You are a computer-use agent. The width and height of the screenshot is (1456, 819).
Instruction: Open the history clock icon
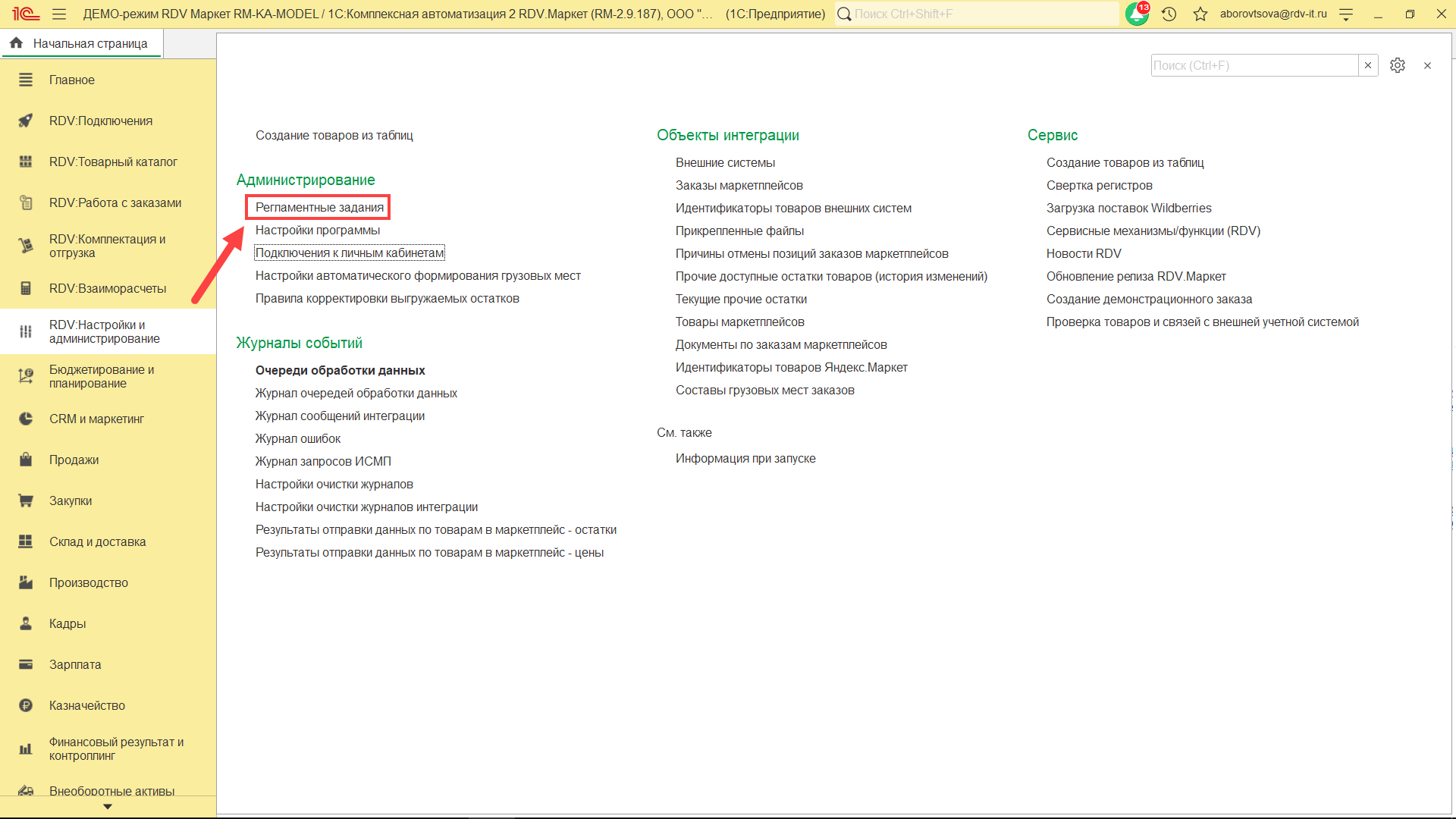[x=1169, y=14]
